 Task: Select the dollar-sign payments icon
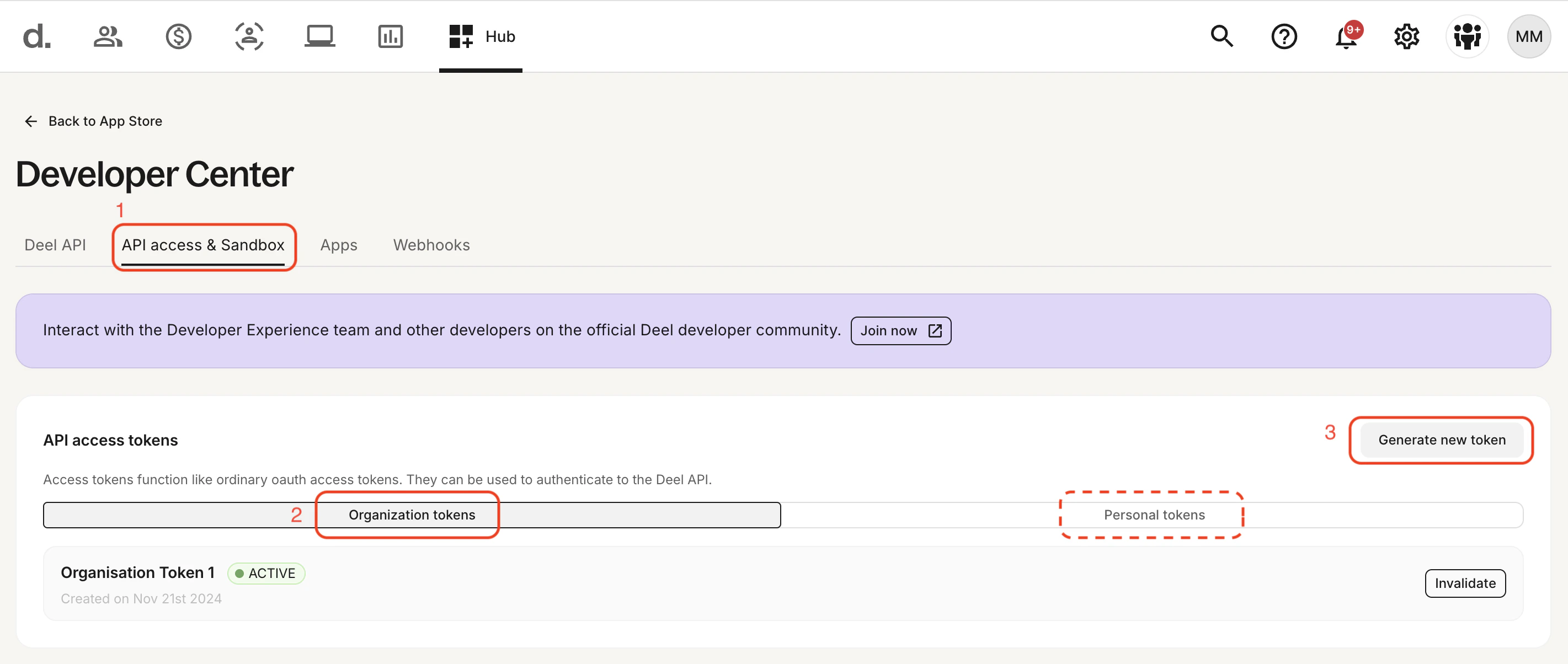coord(178,36)
